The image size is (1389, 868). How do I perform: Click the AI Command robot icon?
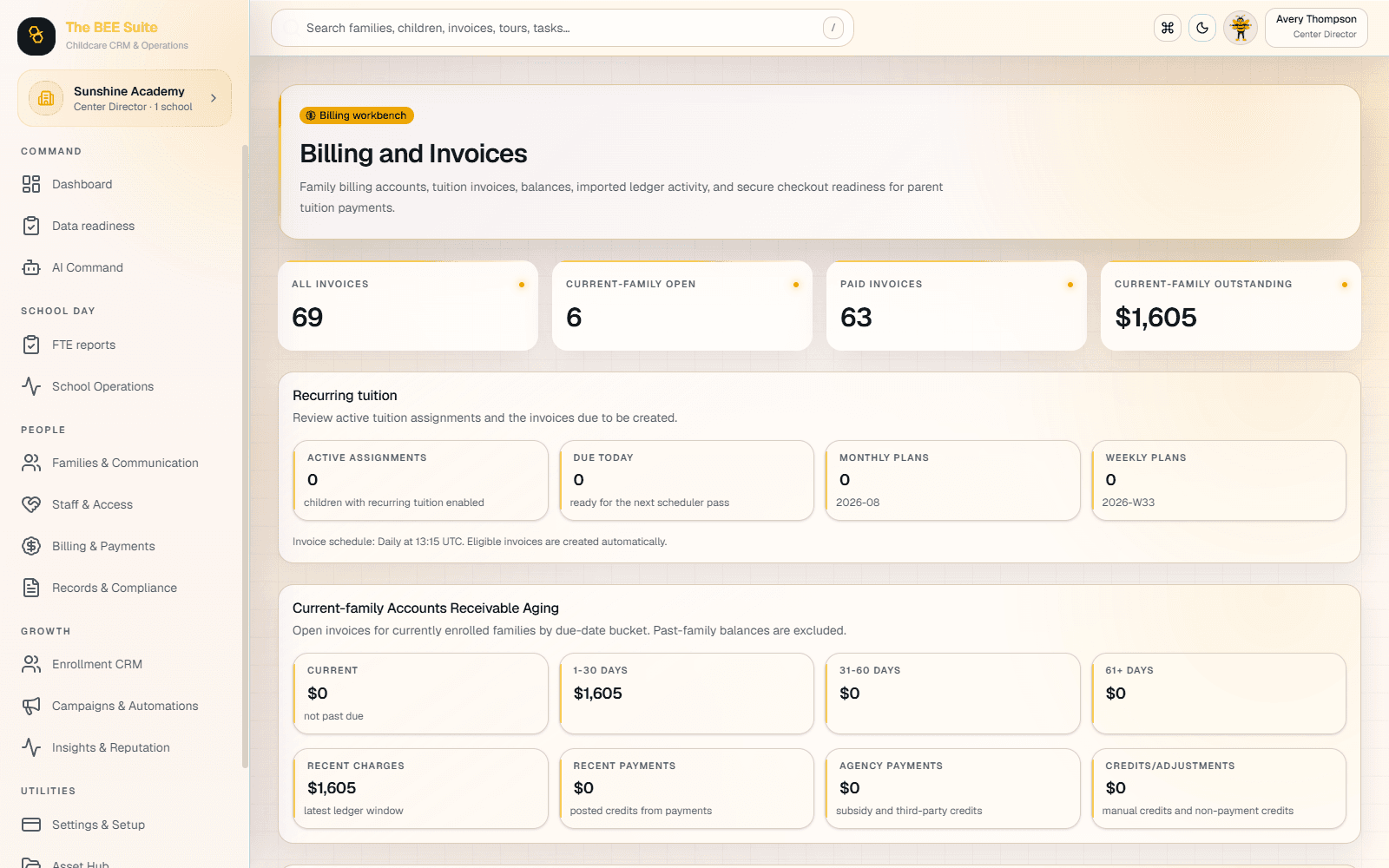coord(31,267)
